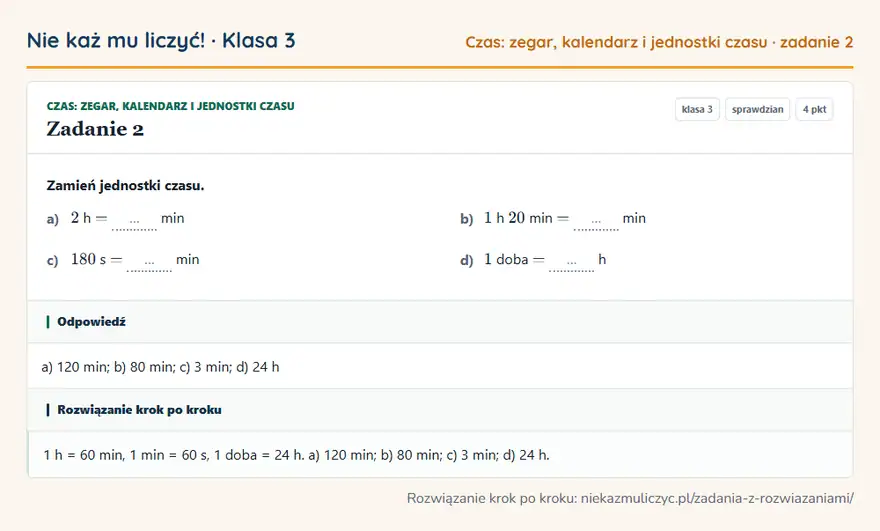The image size is (880, 531).
Task: Click the 'c)' item label
Action: 52,260
